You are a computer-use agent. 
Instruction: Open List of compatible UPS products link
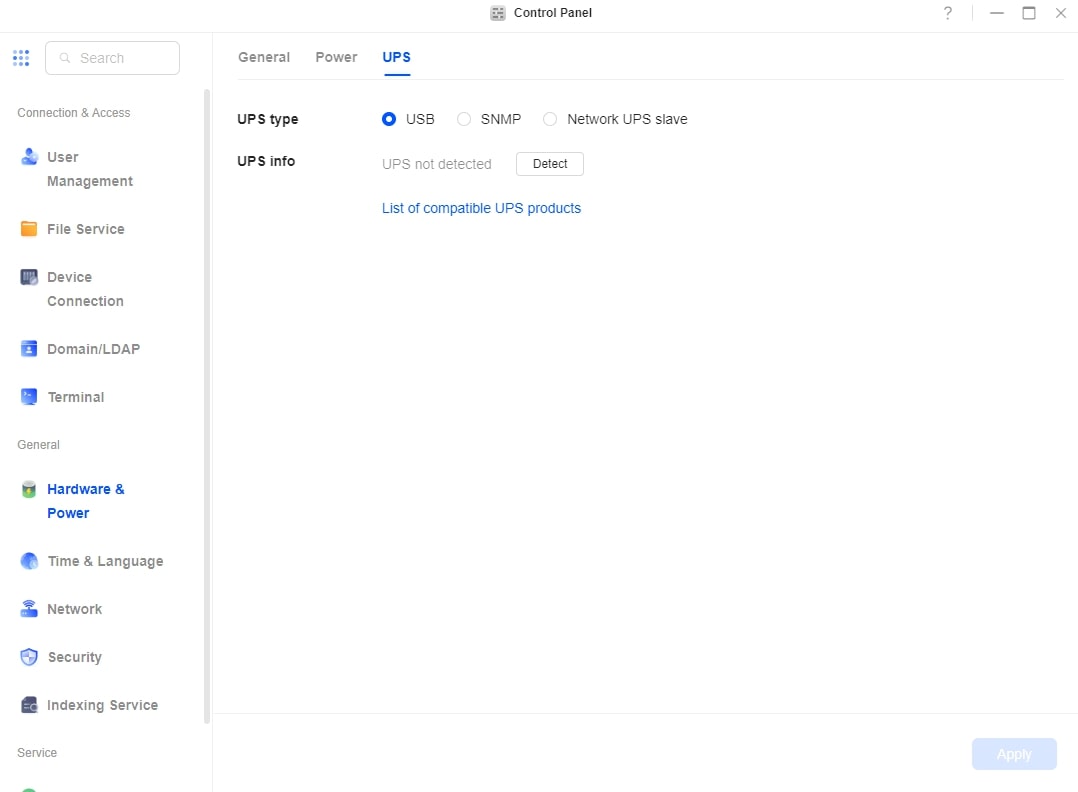pos(481,208)
